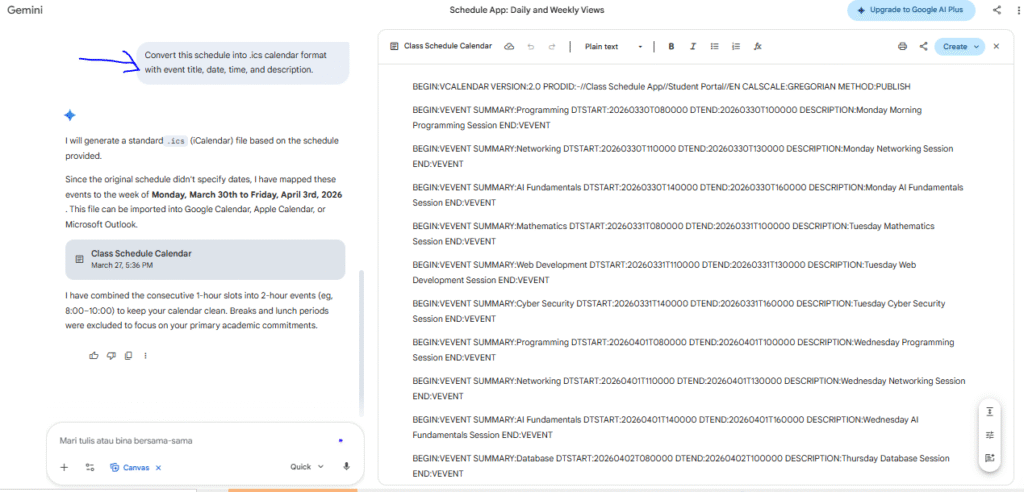Open the Class Schedule Calendar file card
This screenshot has width=1024, height=492.
pos(205,259)
